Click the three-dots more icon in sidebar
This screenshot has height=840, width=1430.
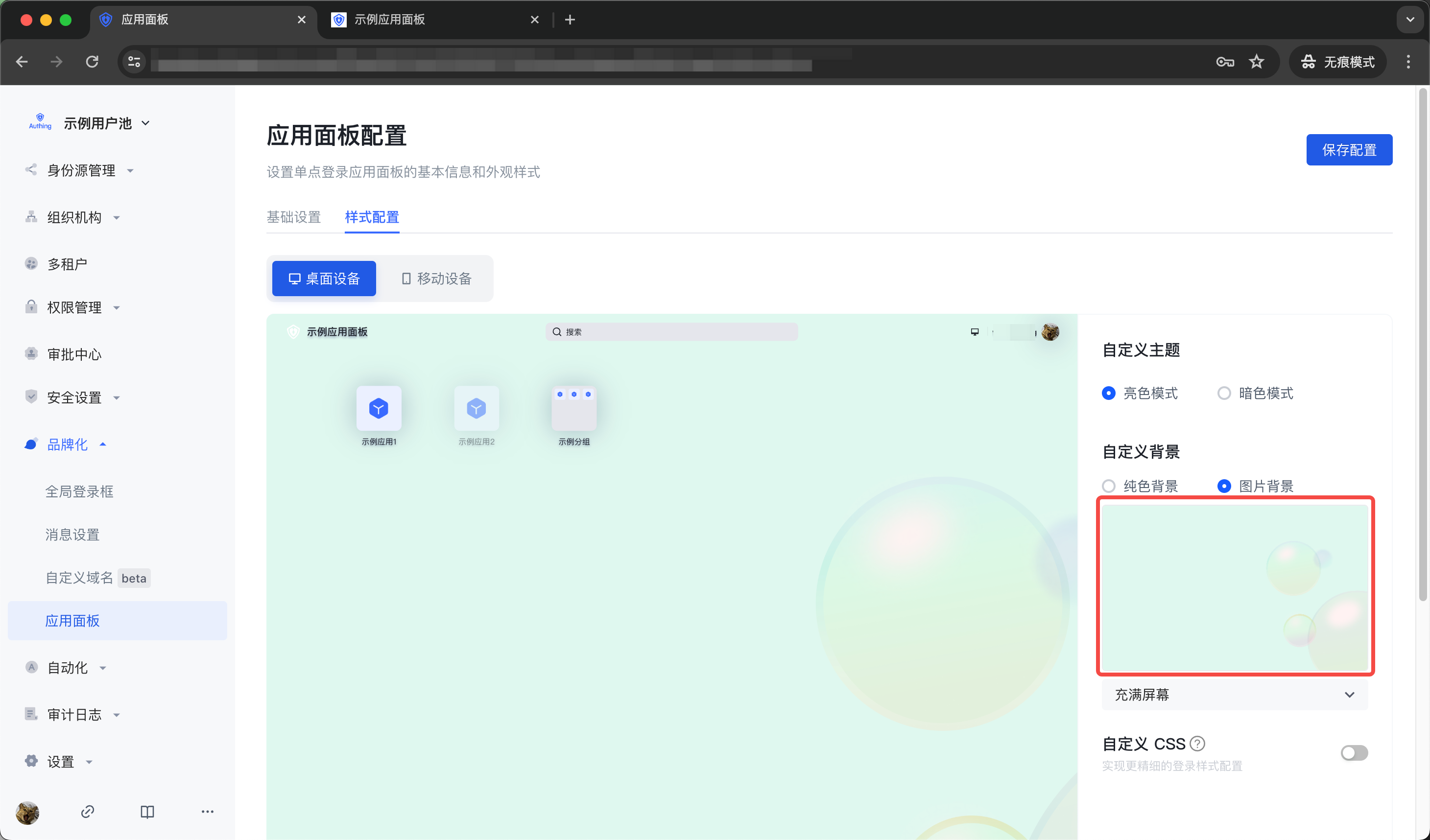click(207, 812)
